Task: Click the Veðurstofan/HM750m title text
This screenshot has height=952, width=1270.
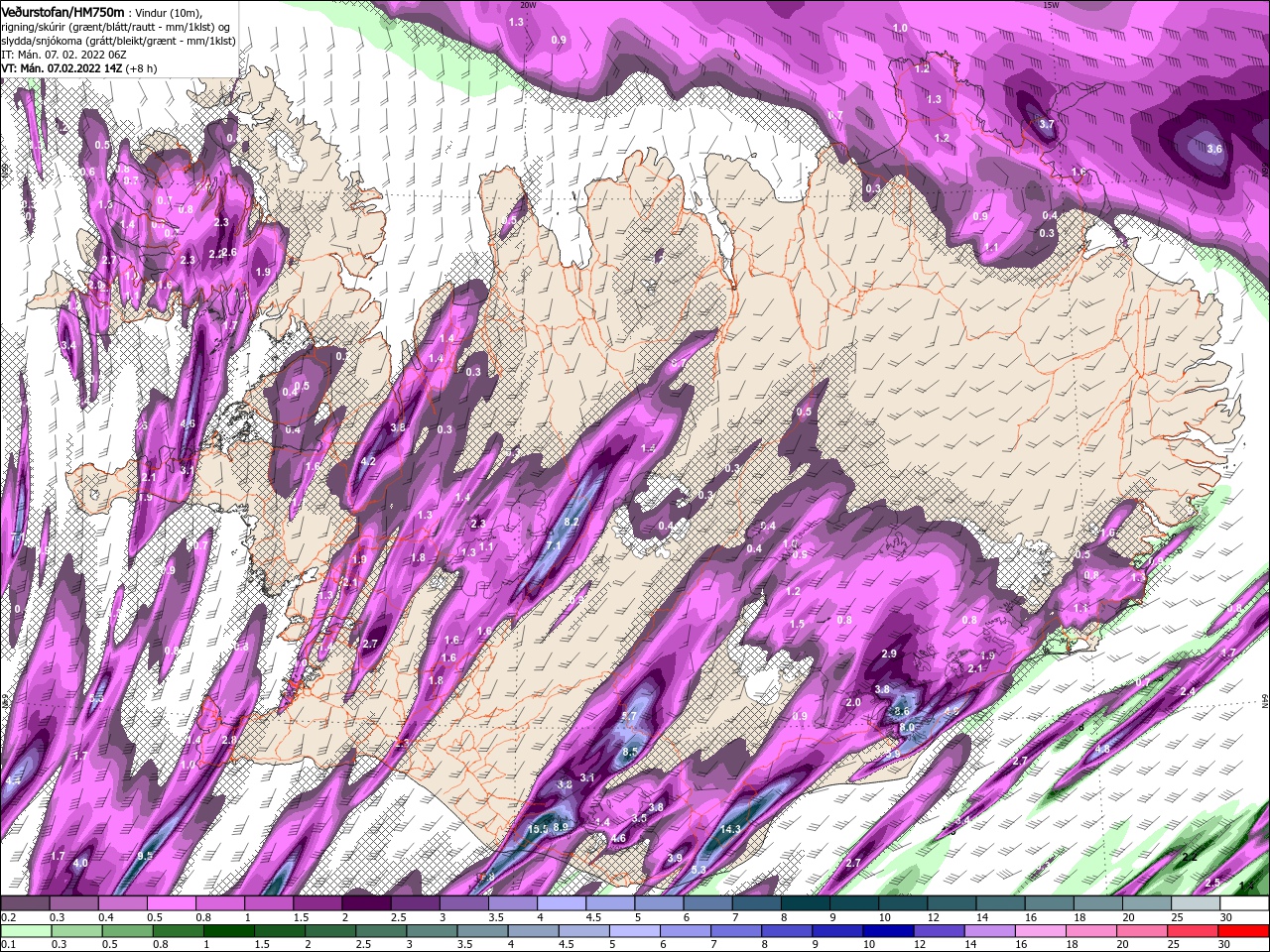Action: (63, 11)
